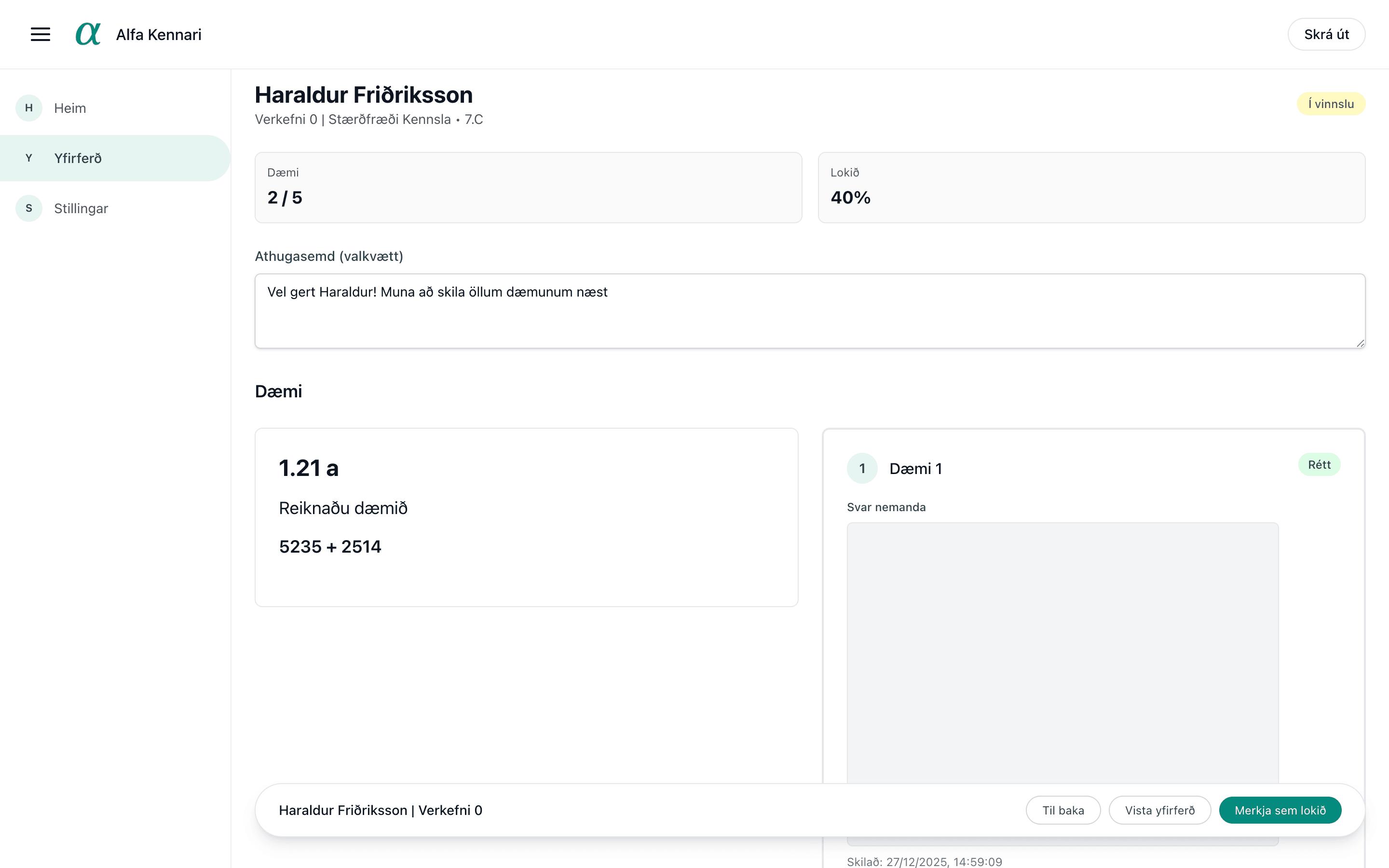The image size is (1389, 868).
Task: Open Stillingar from sidebar
Action: click(x=81, y=208)
